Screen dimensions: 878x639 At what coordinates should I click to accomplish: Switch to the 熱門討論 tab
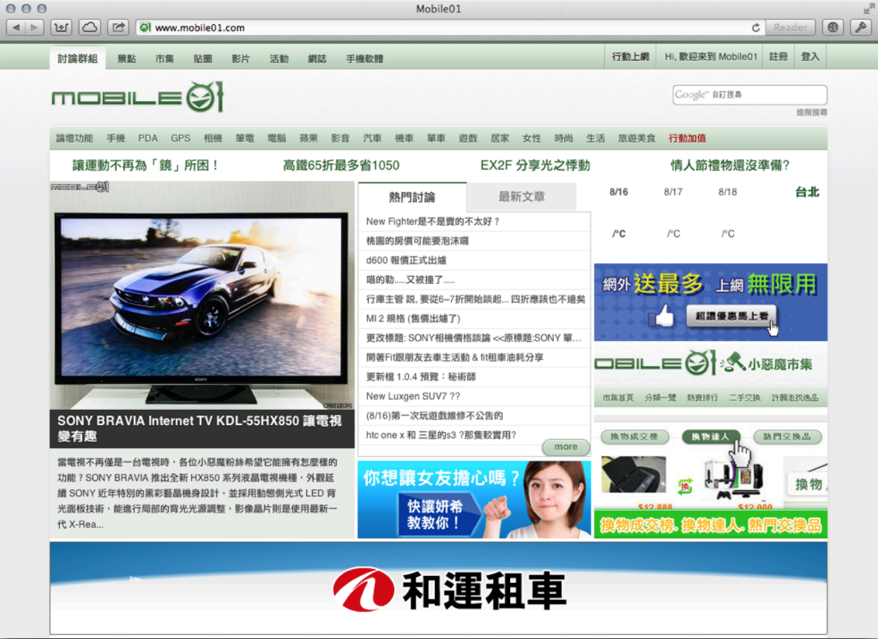click(412, 197)
